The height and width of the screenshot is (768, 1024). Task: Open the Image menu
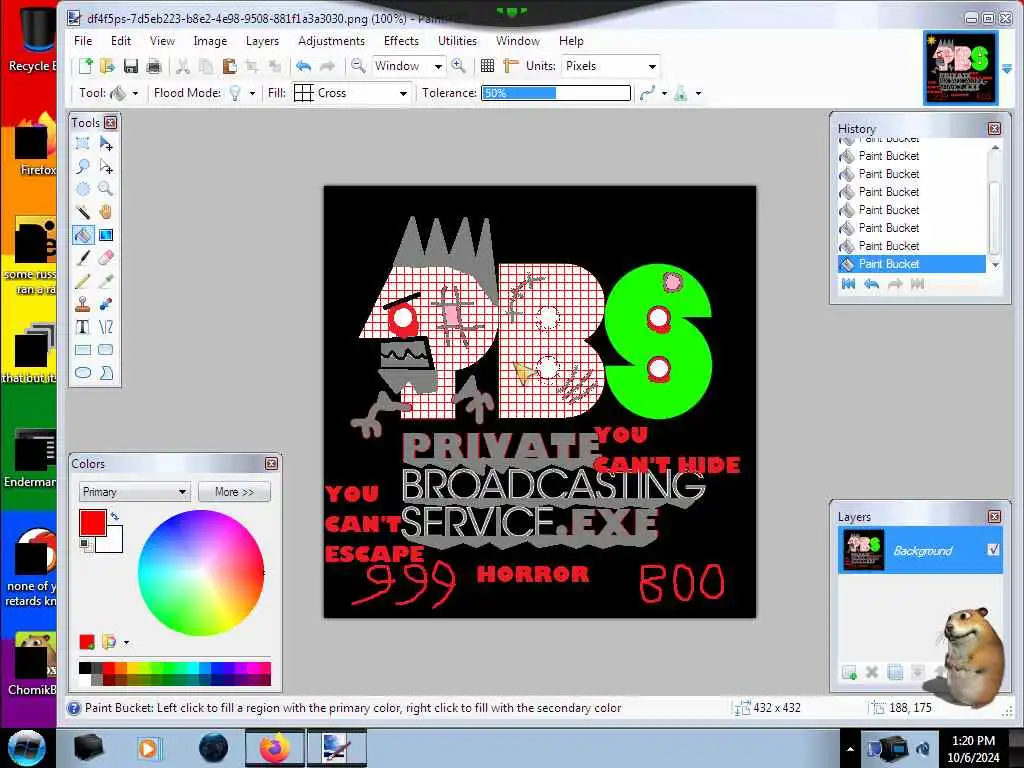(210, 40)
